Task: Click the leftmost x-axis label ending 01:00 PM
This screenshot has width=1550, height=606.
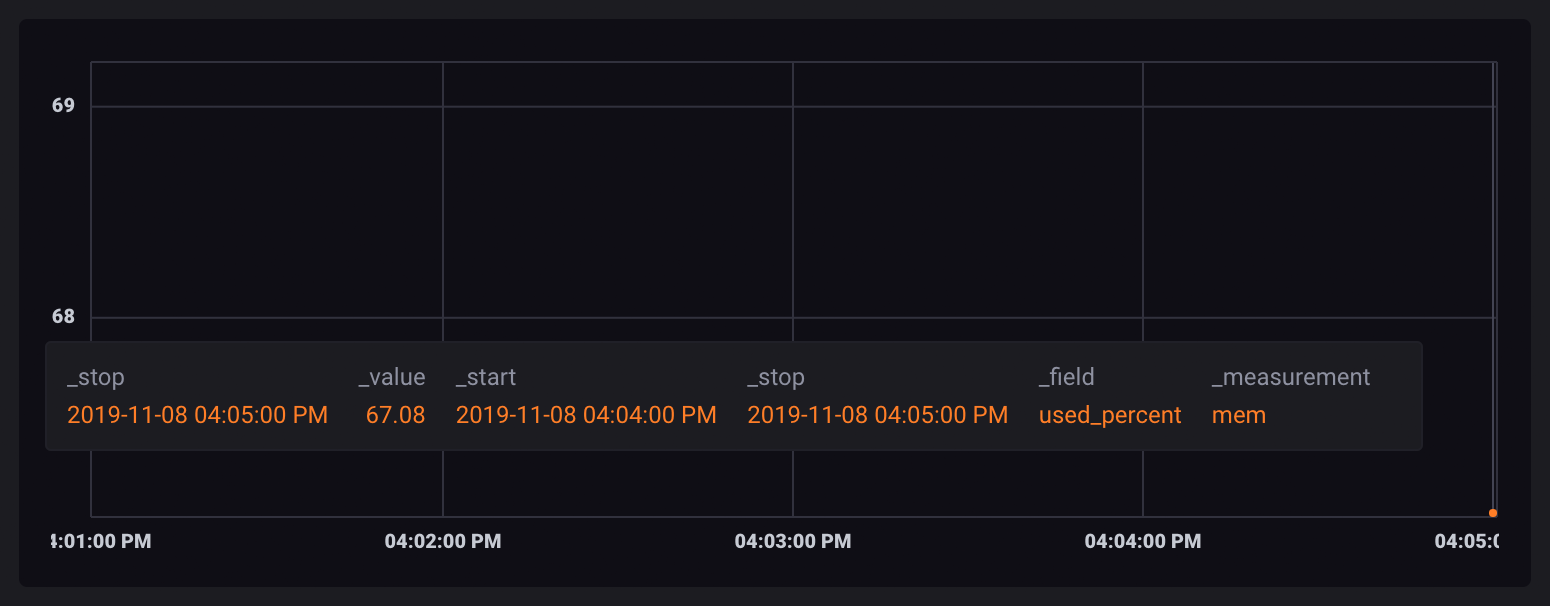Action: tap(100, 541)
